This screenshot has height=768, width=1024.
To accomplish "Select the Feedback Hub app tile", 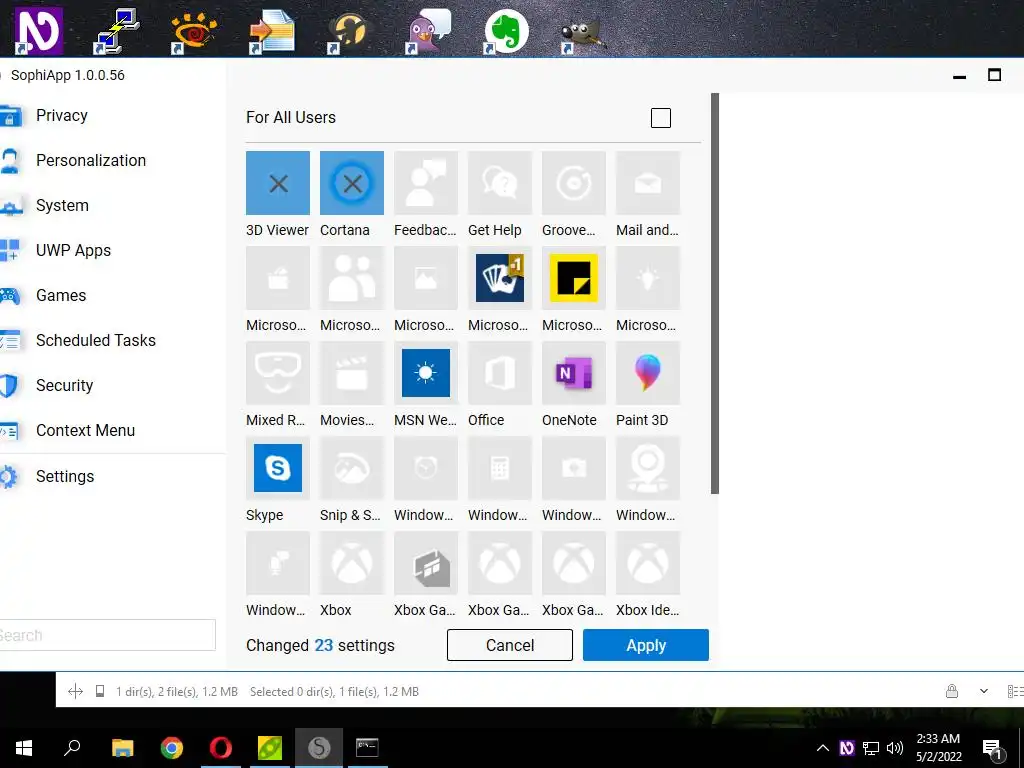I will tap(426, 183).
